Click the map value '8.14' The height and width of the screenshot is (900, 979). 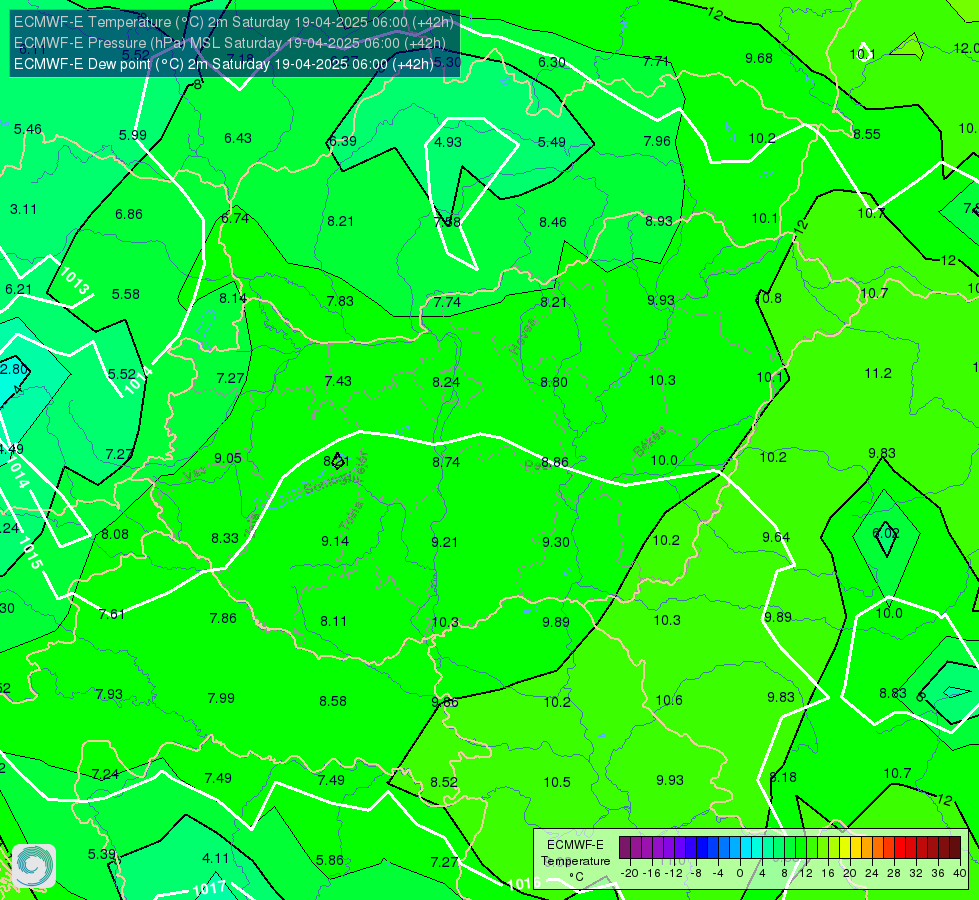[233, 299]
